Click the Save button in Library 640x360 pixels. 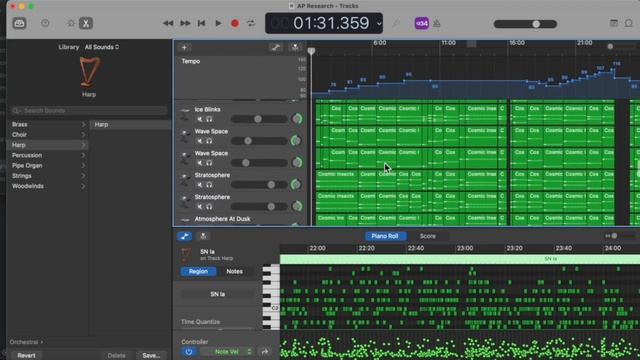(151, 356)
